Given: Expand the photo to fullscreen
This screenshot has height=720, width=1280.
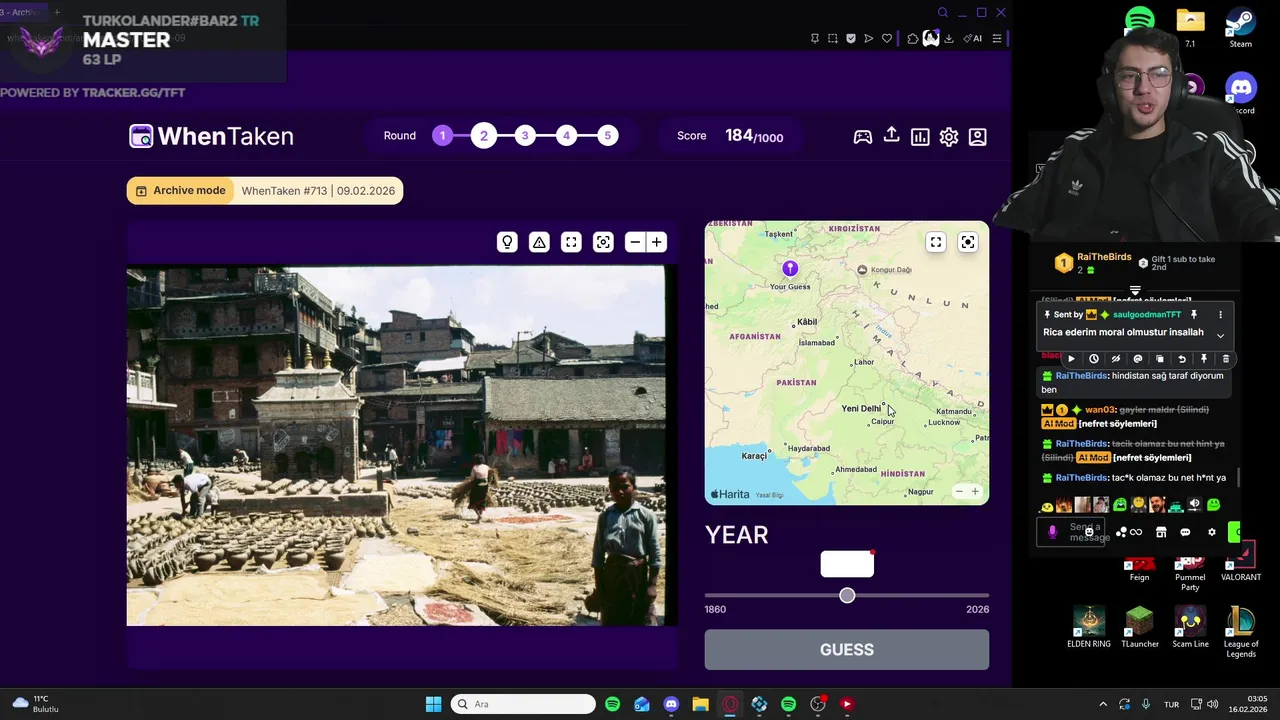Looking at the screenshot, I should click(x=571, y=242).
